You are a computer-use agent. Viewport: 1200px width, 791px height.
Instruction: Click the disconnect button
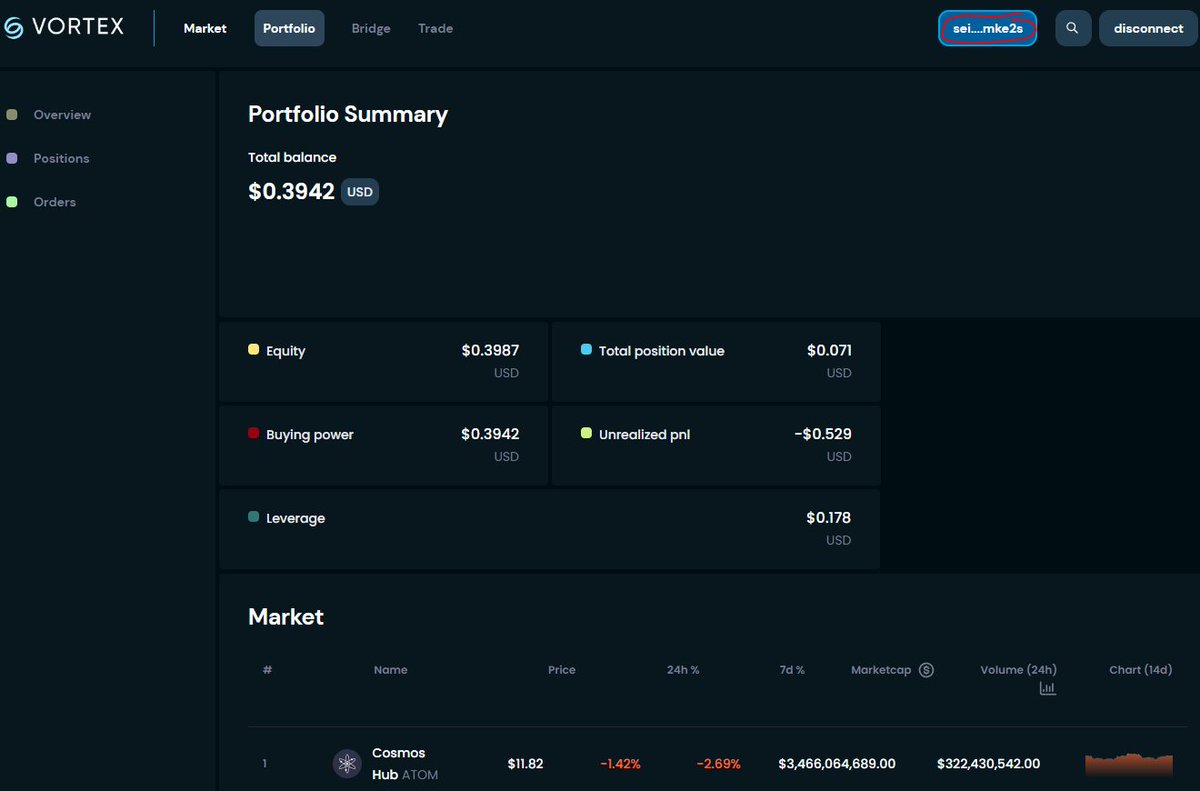[x=1149, y=28]
